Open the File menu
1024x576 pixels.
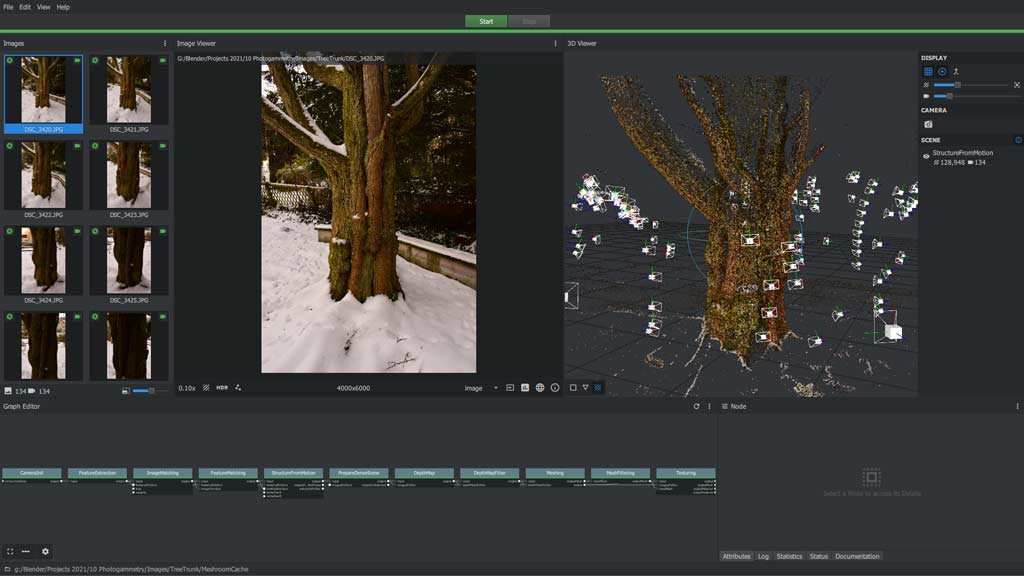[x=8, y=7]
